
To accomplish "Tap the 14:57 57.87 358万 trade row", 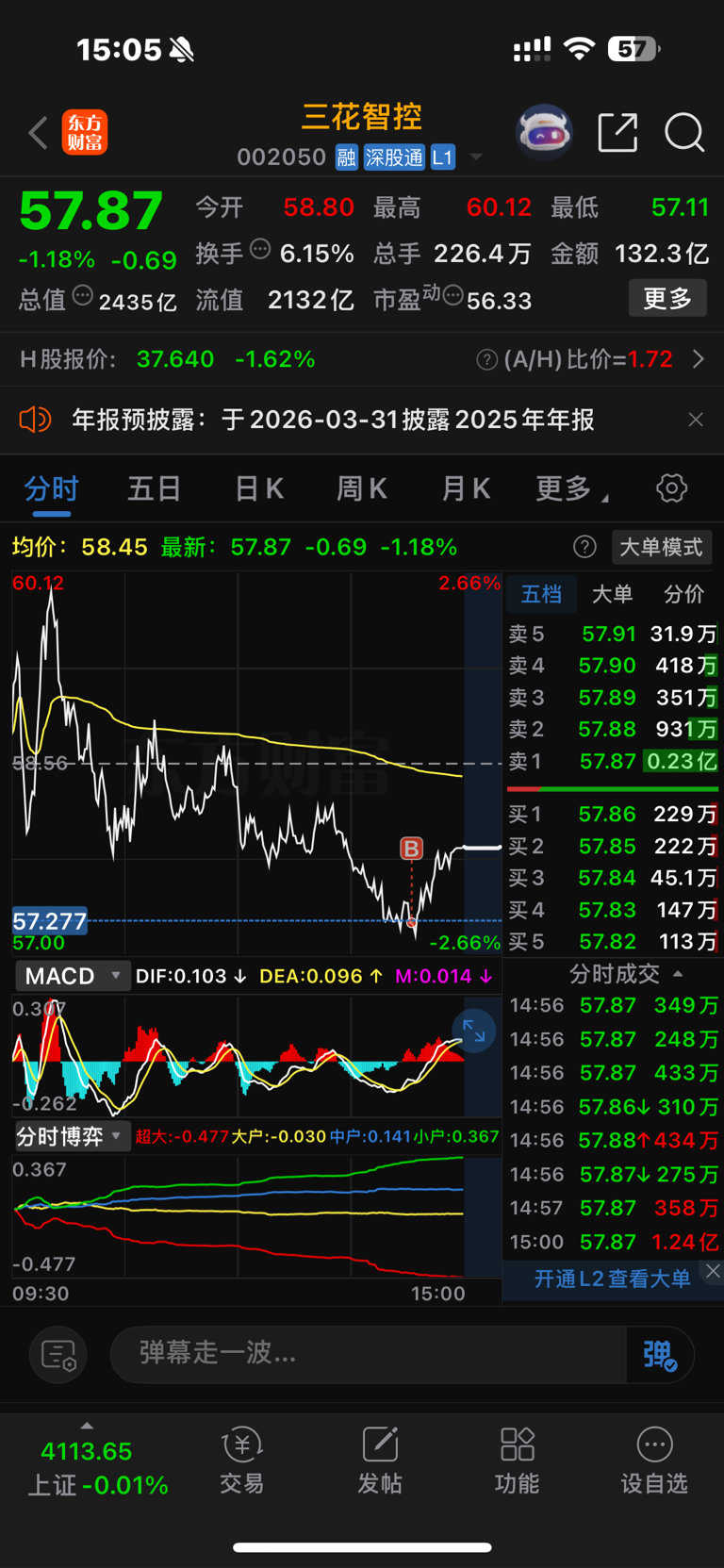I will click(613, 1208).
